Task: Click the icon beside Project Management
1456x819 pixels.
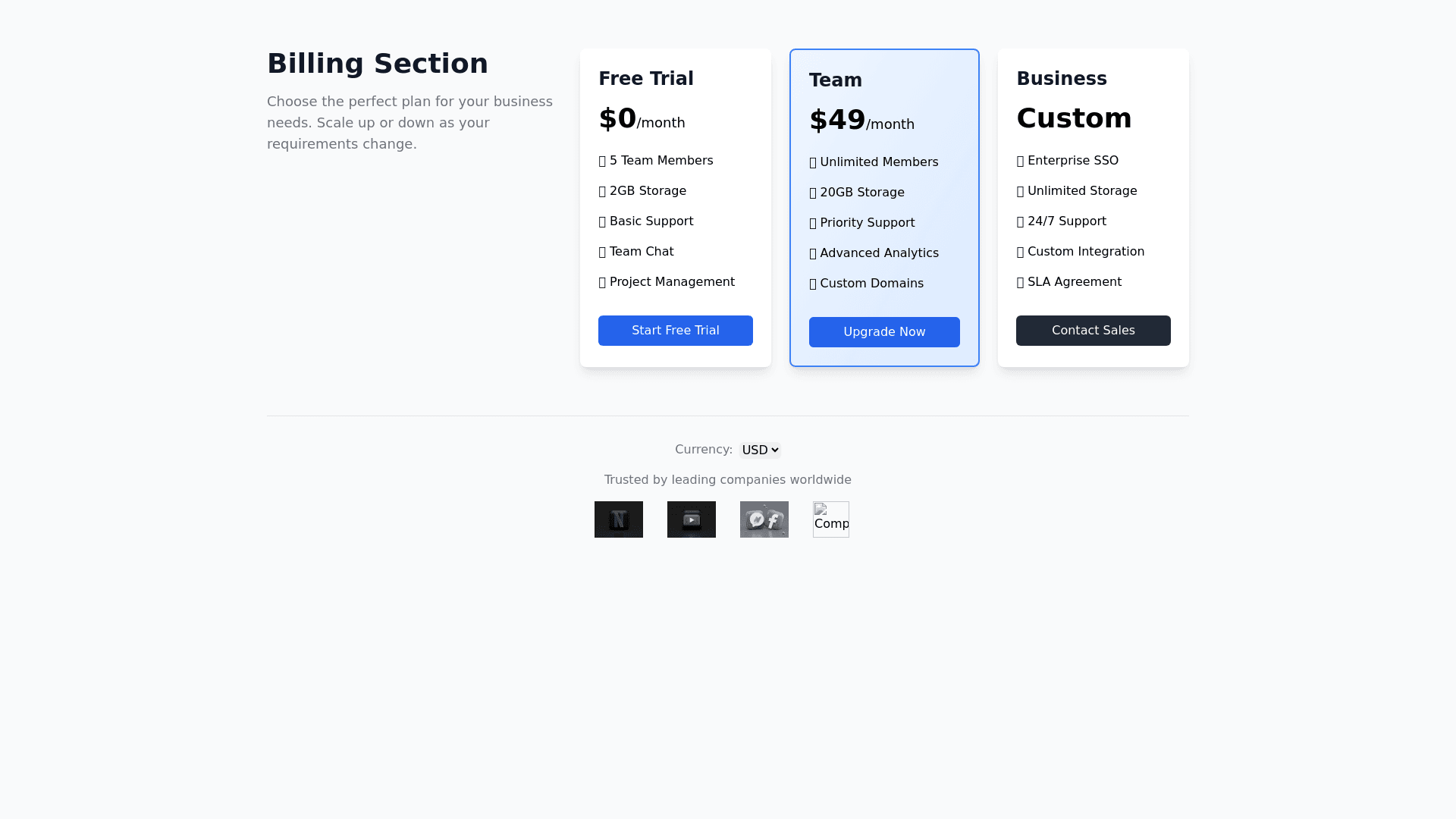Action: [603, 282]
